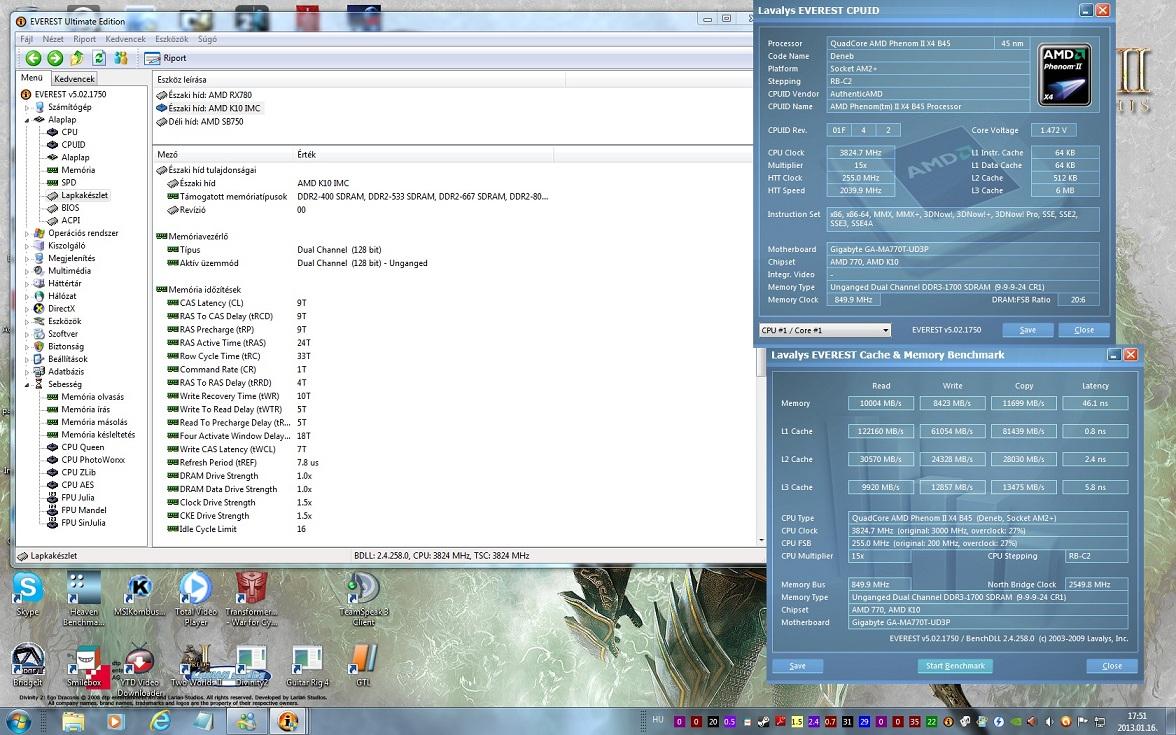This screenshot has width=1176, height=735.
Task: Click the Transformers War for Cybertron shortcut
Action: pyautogui.click(x=251, y=598)
